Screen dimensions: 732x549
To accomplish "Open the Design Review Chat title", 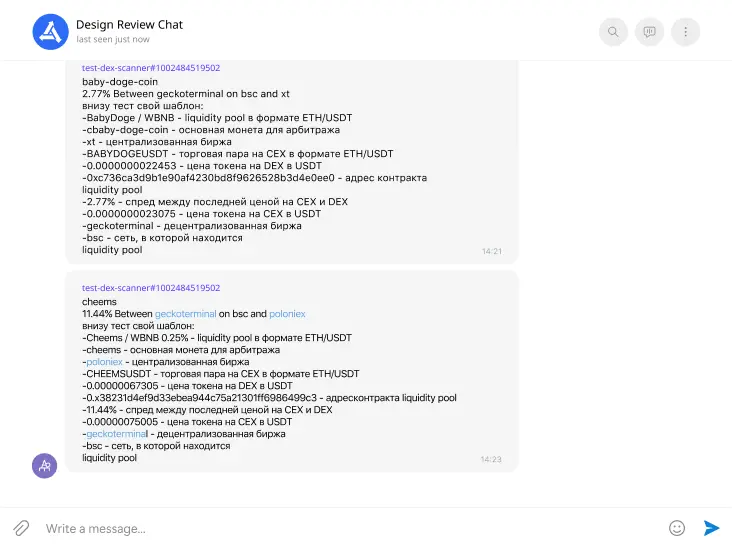I will tap(129, 24).
